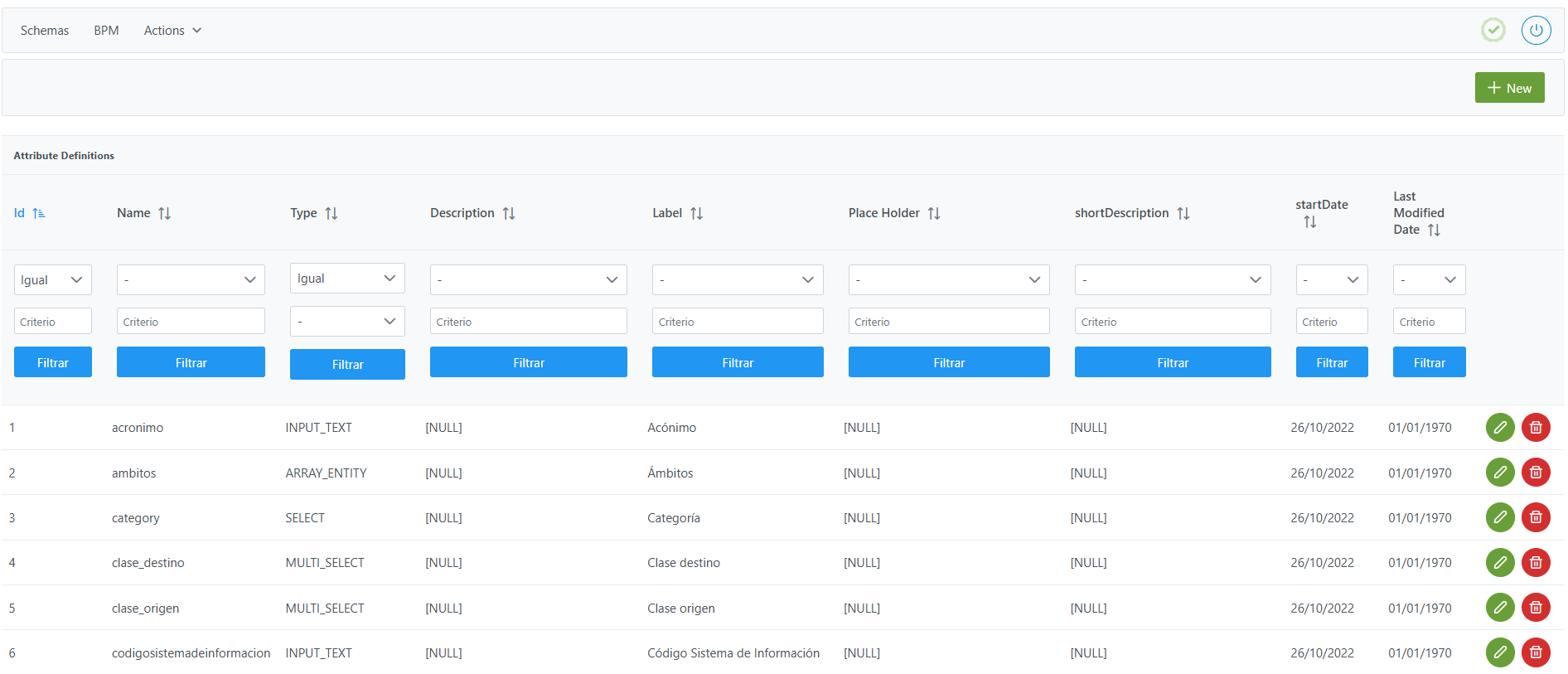Delete the ambitos row using trash icon
Screen dimensions: 1568x674
[1535, 473]
